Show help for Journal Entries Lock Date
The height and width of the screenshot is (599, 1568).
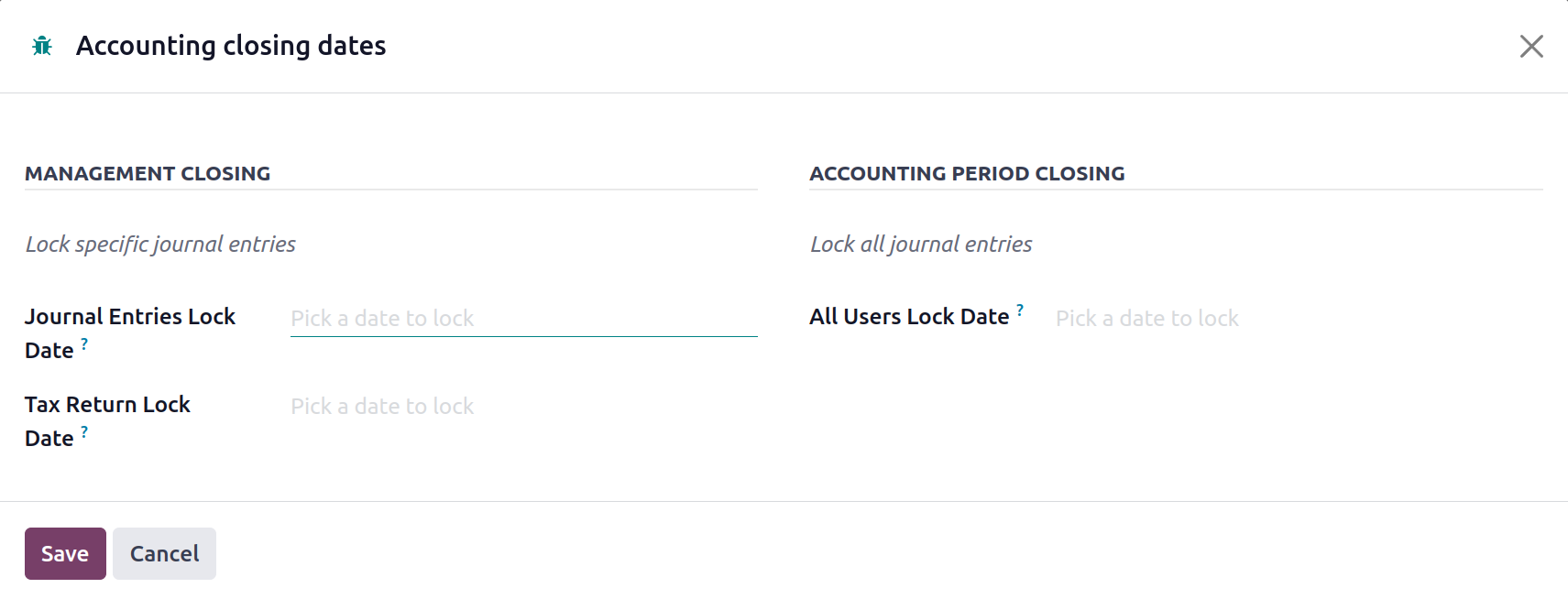click(84, 344)
